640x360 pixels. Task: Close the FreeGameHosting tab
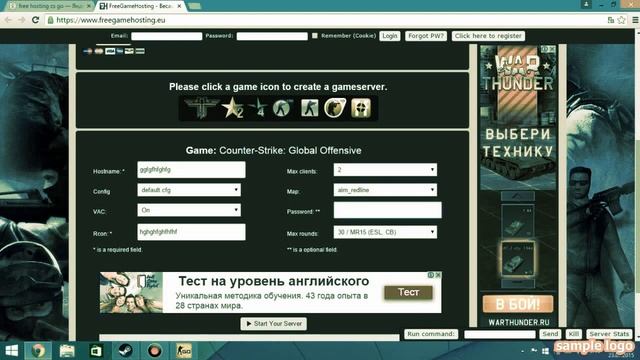point(179,6)
